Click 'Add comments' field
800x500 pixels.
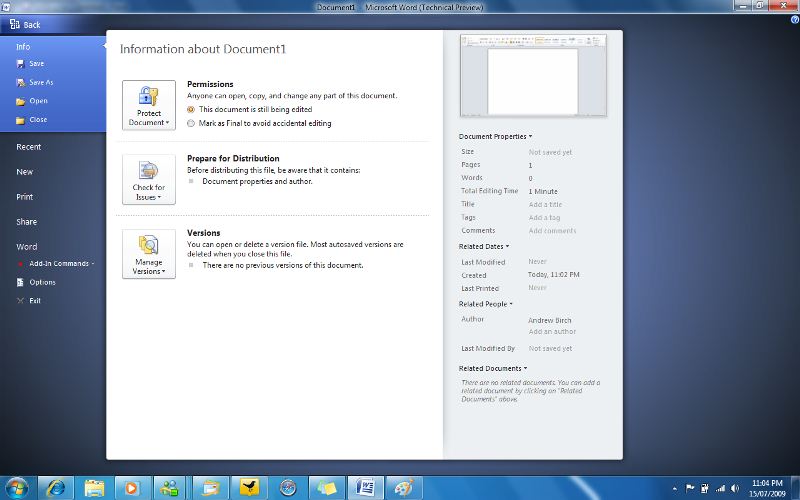click(553, 231)
